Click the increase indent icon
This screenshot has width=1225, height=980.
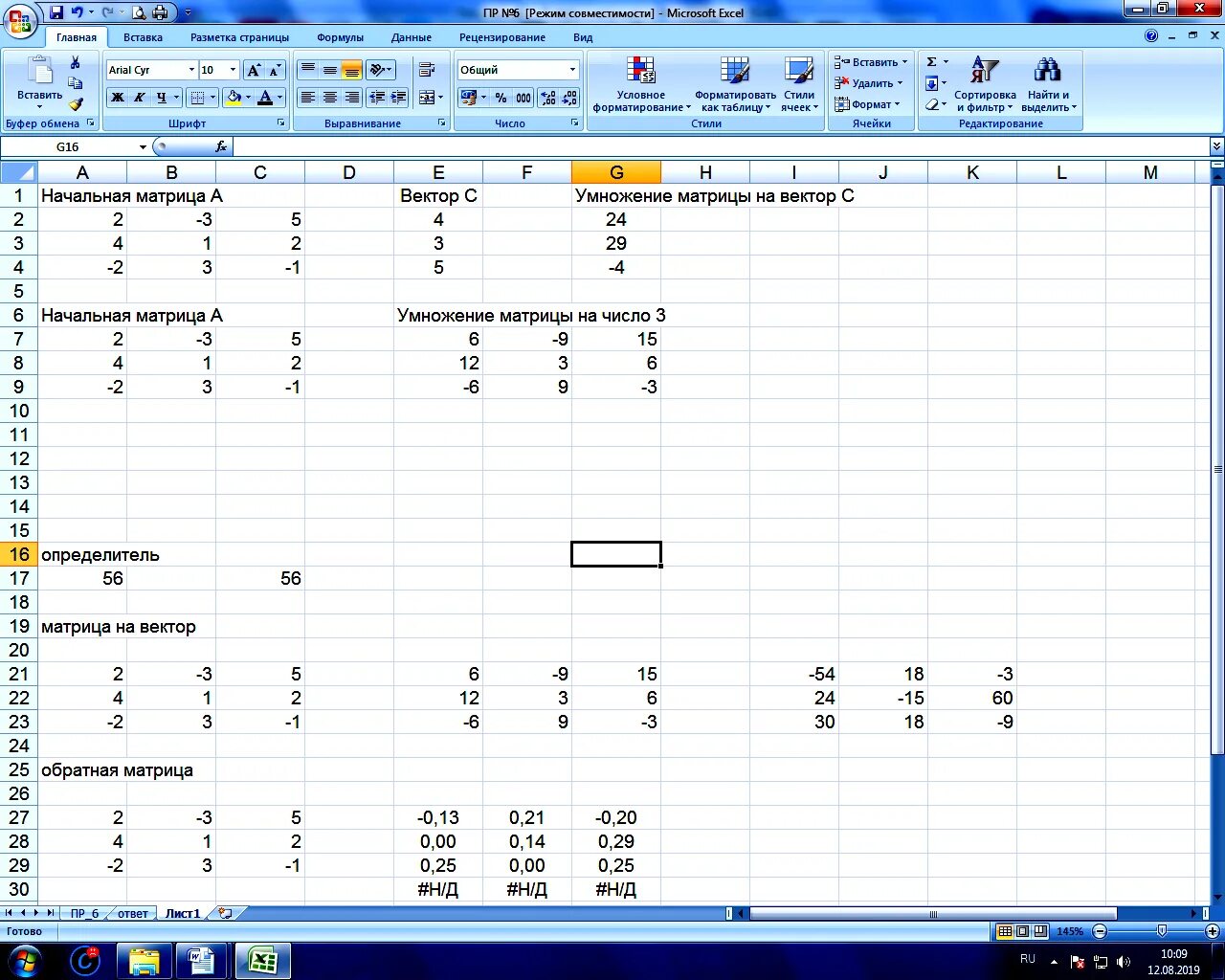(x=398, y=98)
